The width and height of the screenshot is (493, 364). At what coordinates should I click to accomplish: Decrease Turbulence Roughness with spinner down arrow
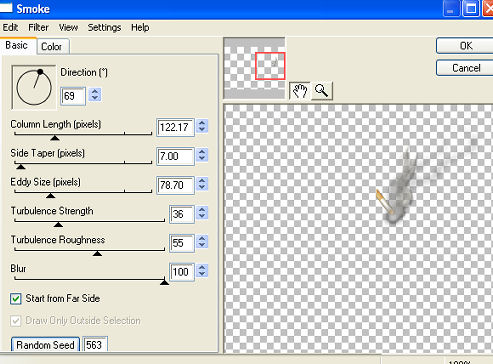[x=202, y=246]
